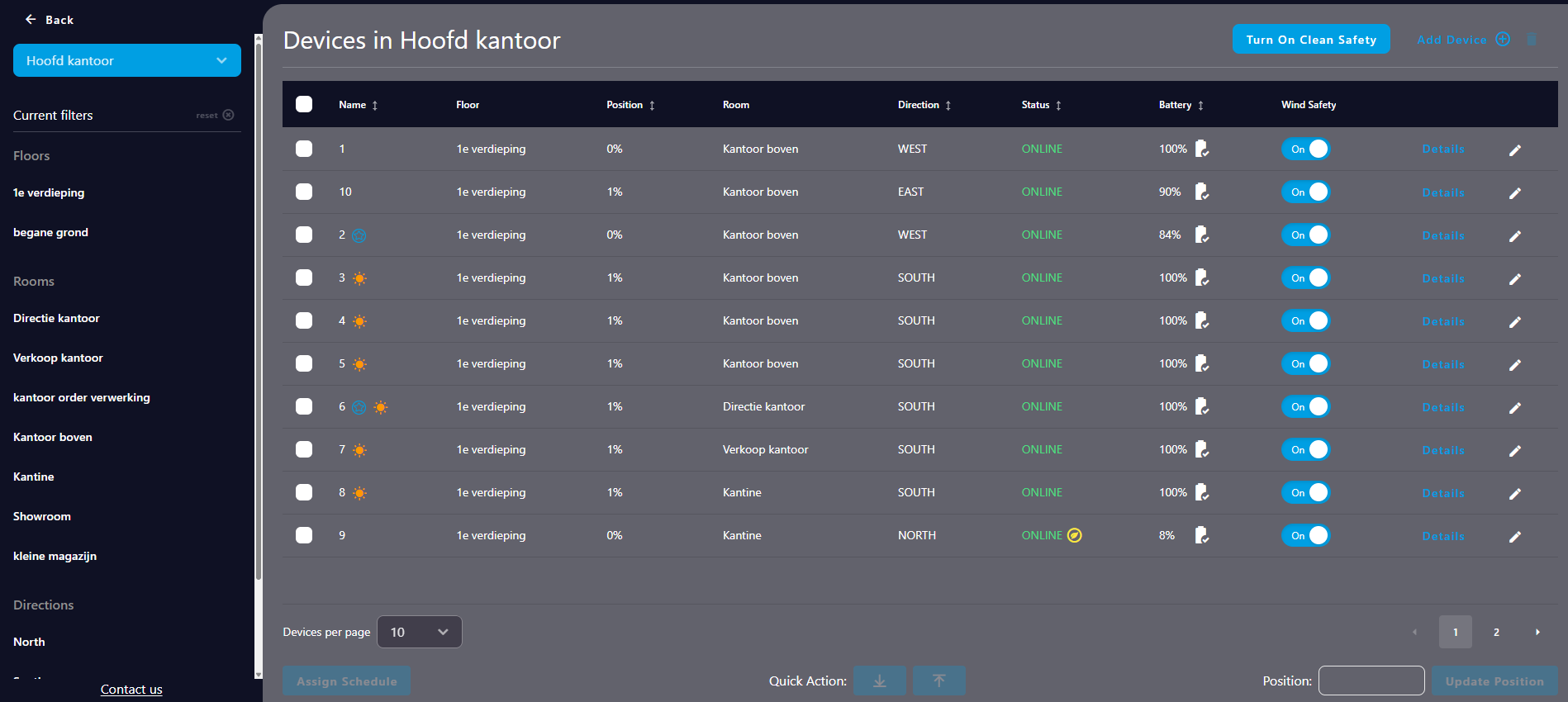
Task: Filter by room Directie kantoor
Action: [56, 318]
